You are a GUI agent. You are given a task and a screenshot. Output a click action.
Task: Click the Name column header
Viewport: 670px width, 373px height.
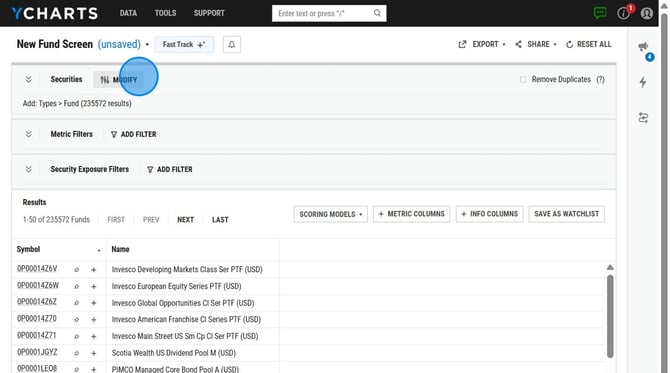coord(120,249)
